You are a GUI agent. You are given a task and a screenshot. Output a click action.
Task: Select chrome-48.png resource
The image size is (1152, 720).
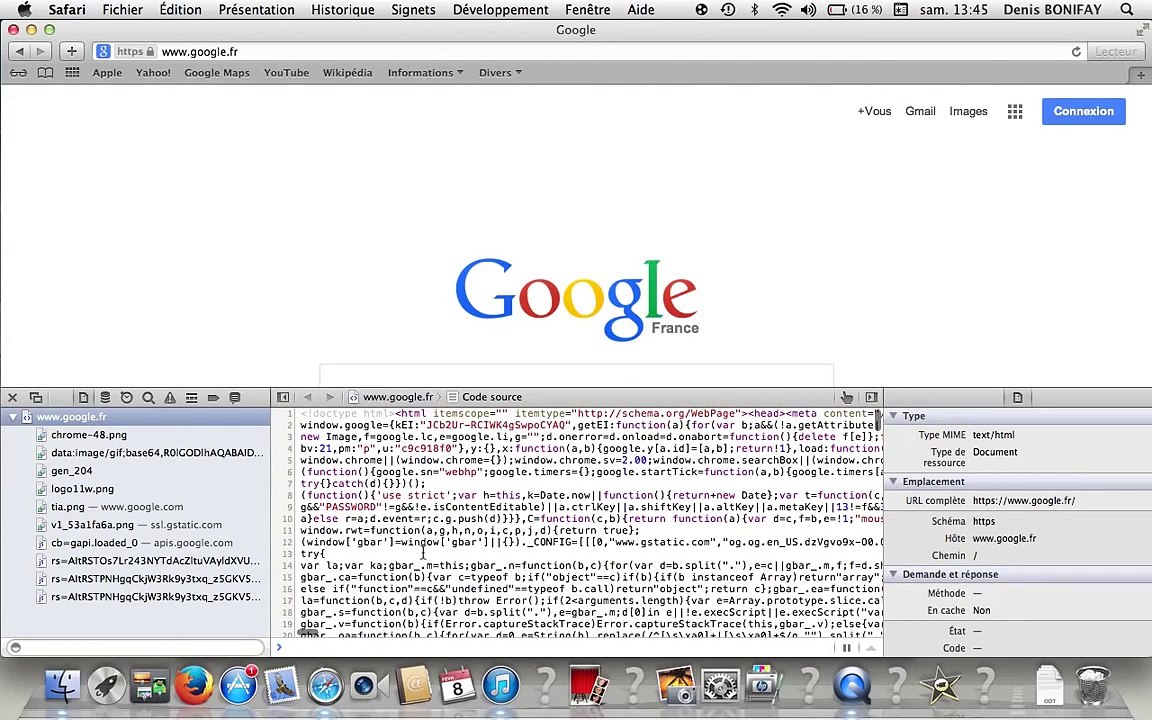(x=89, y=435)
